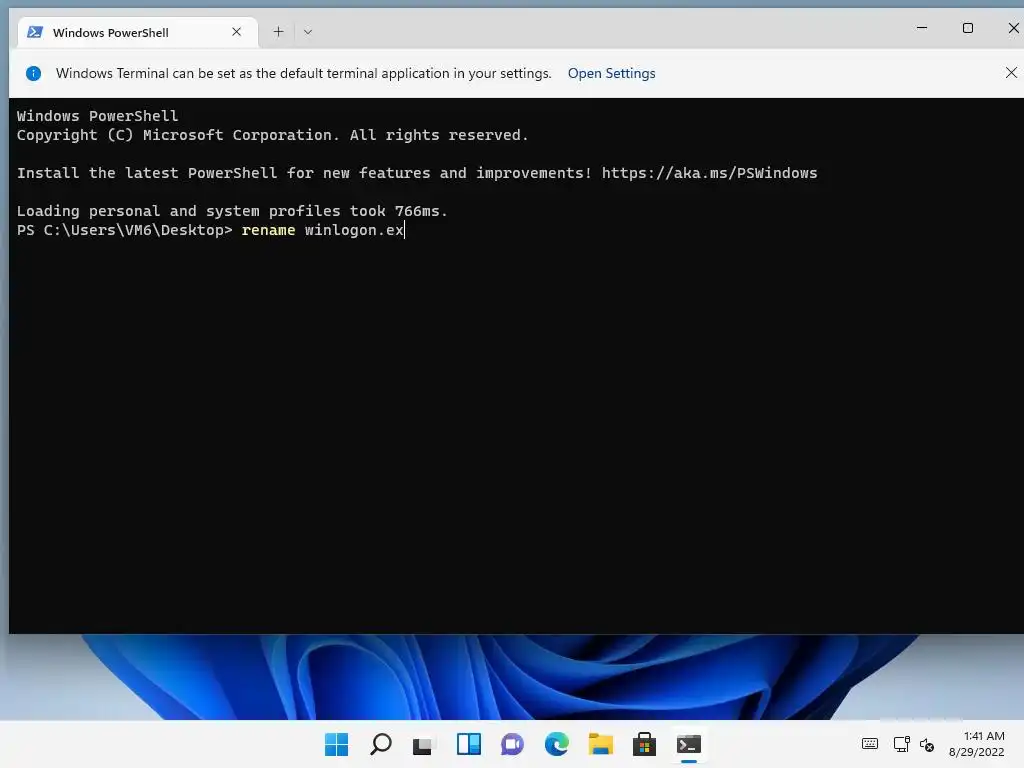Open Settings link in the notification bar
Screen dimensions: 1024x768
click(611, 73)
